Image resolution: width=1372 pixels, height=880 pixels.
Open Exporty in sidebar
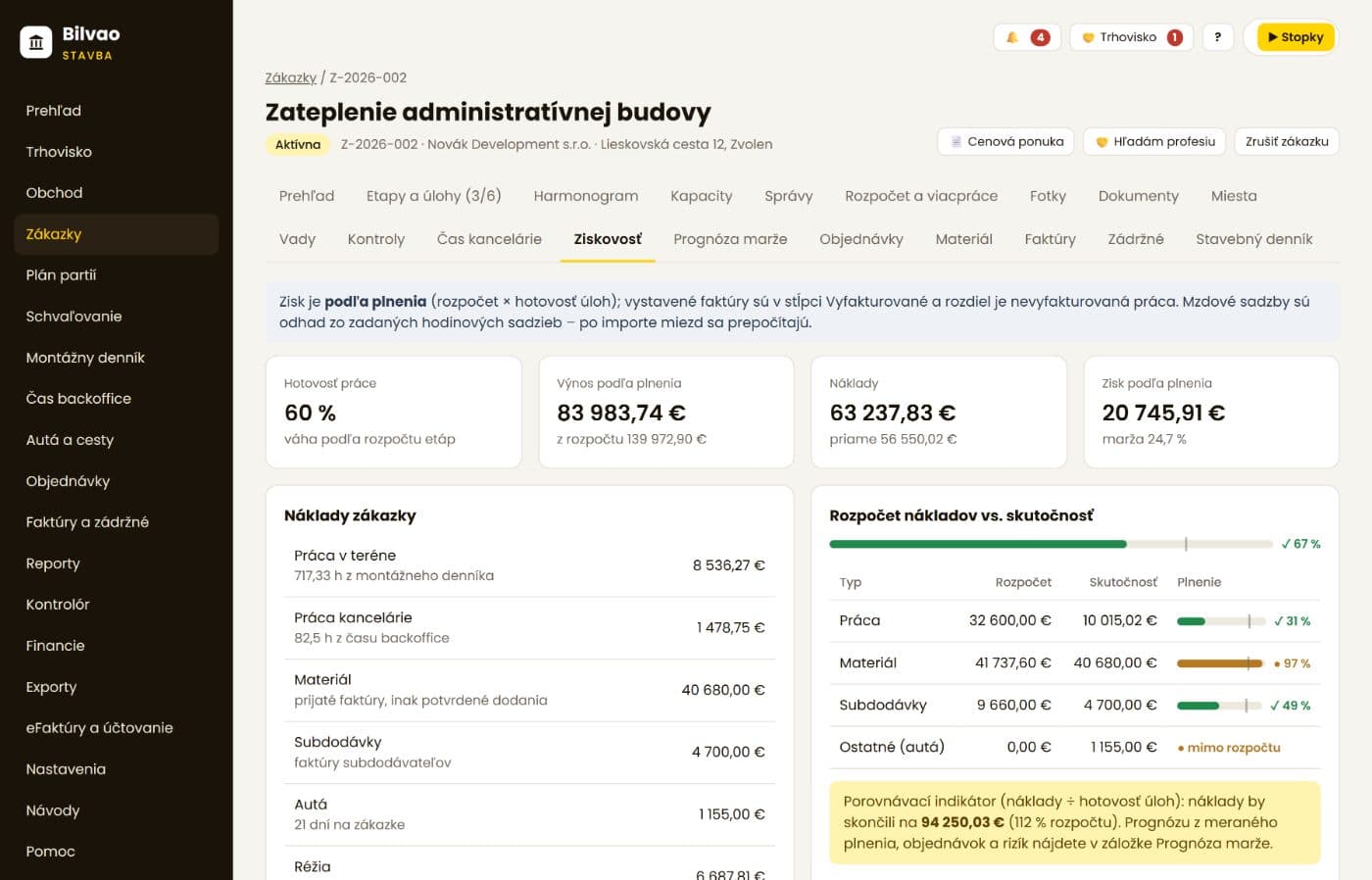click(116, 687)
